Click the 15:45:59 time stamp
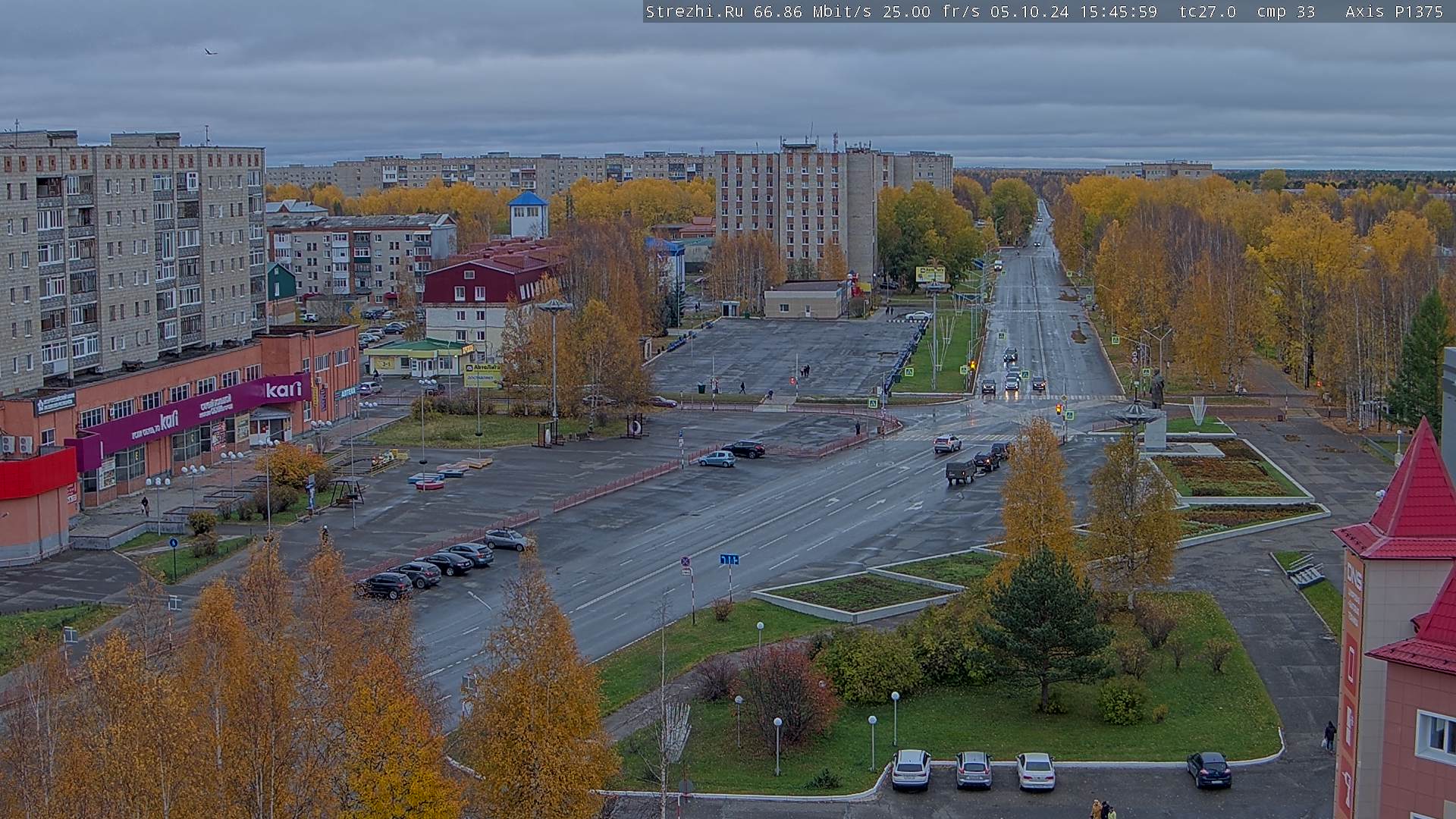 pyautogui.click(x=1119, y=11)
